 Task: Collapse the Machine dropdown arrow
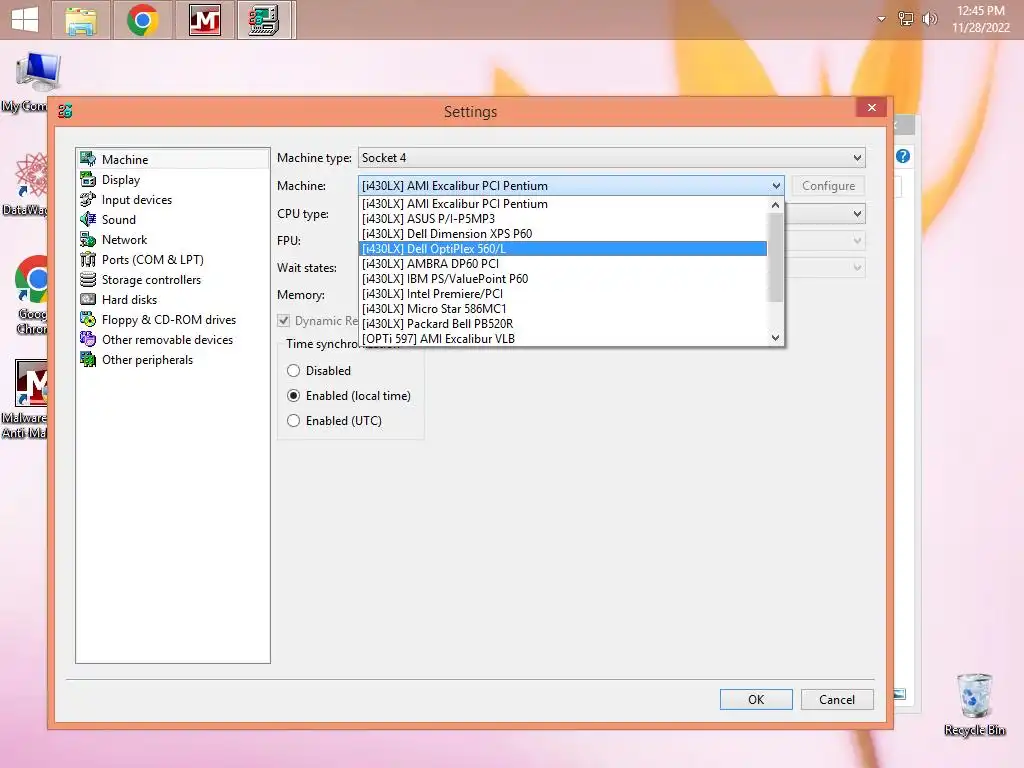(x=775, y=186)
